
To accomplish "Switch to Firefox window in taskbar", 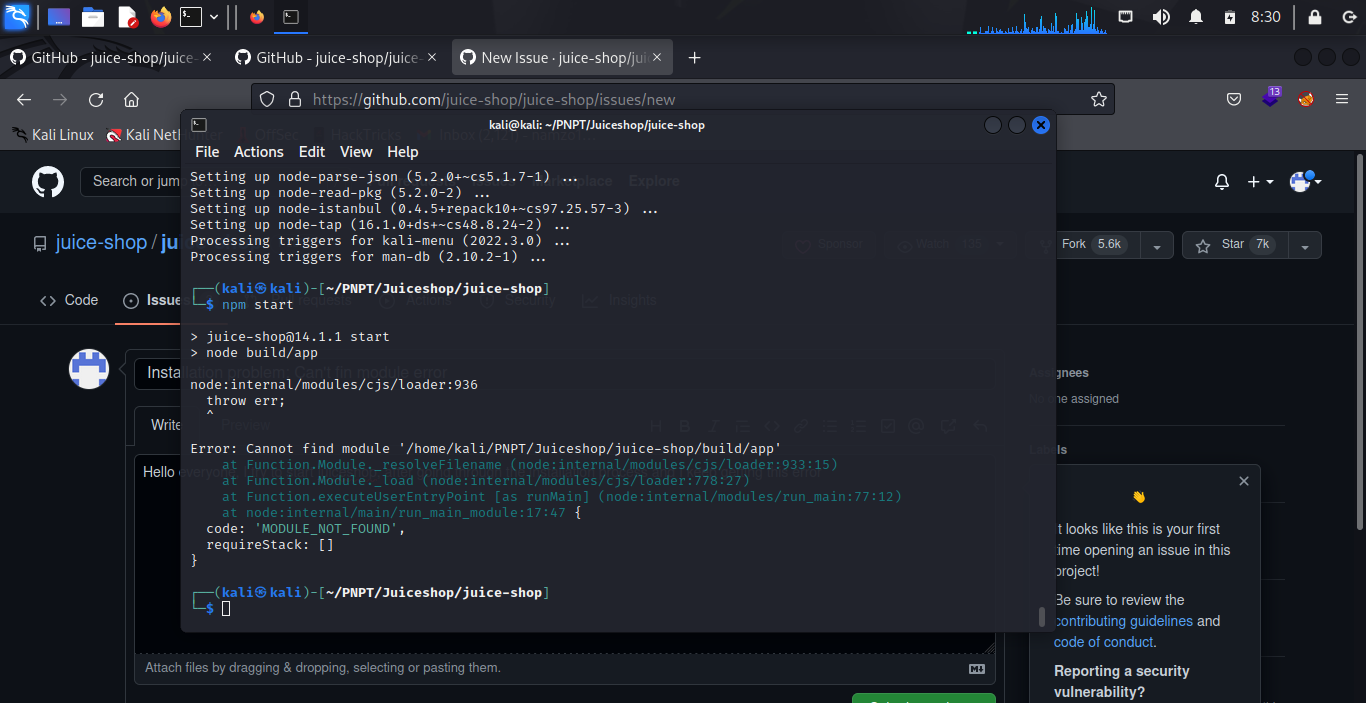I will (257, 17).
